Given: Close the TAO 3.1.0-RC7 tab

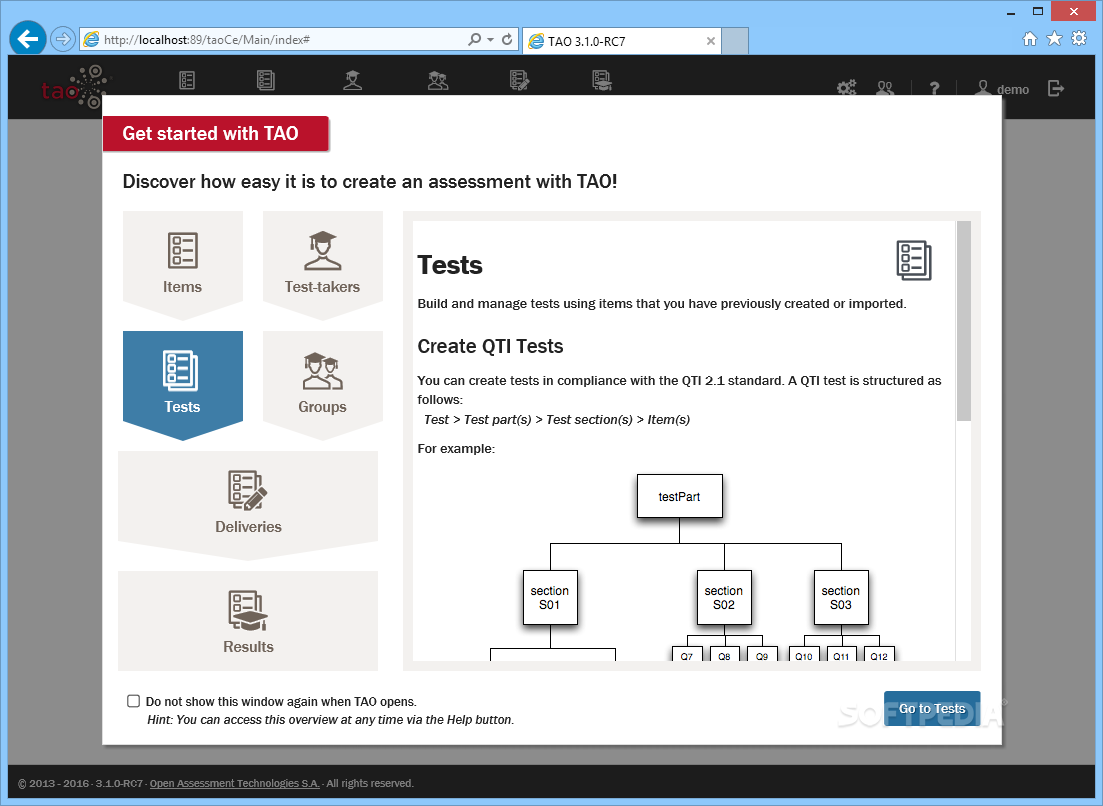Looking at the screenshot, I should pos(710,41).
